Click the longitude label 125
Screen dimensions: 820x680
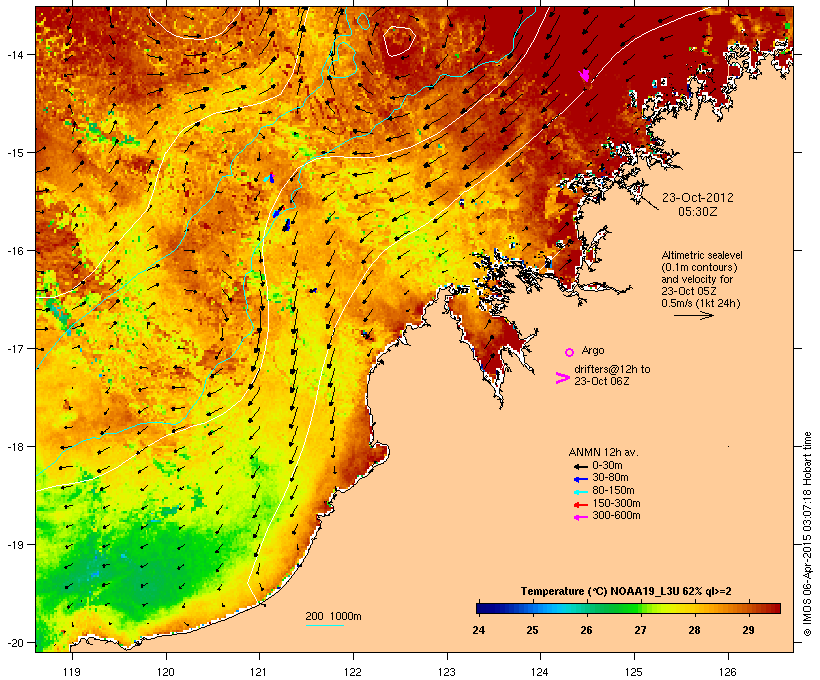[634, 672]
